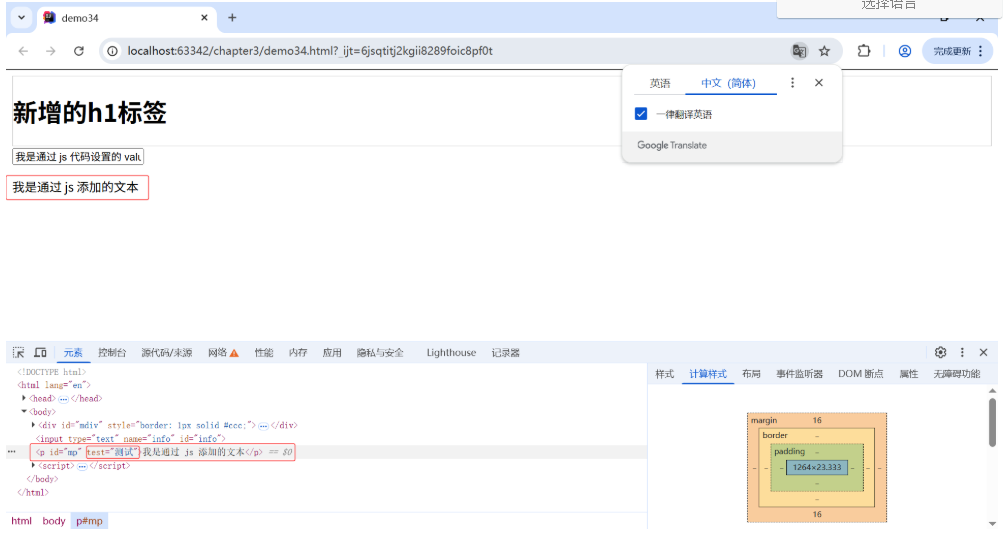Open the 无障碍功能 sidebar tab
The height and width of the screenshot is (537, 1003).
(x=956, y=374)
